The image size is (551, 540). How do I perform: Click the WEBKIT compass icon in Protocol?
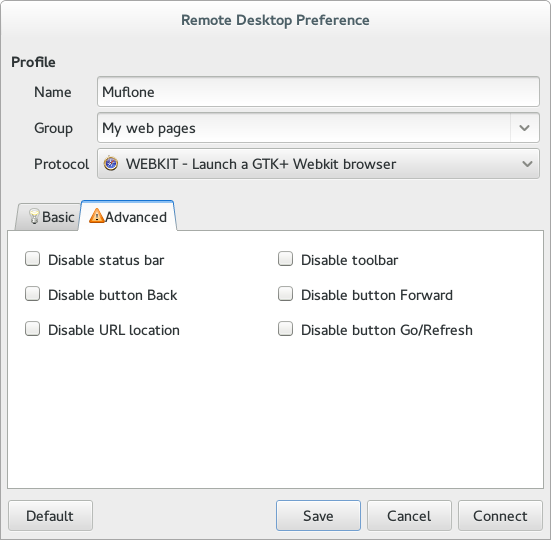point(111,164)
